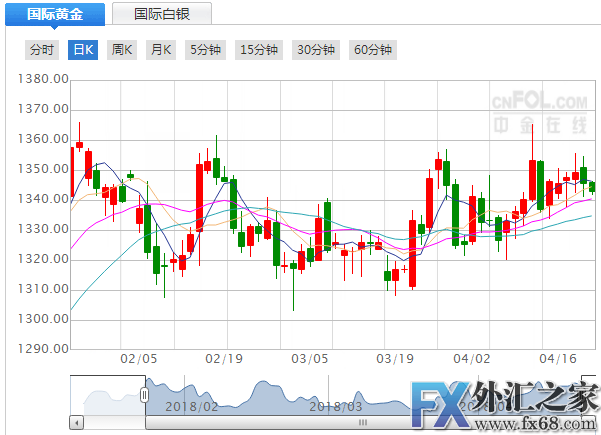Click the range navigator left handle

pyautogui.click(x=145, y=395)
